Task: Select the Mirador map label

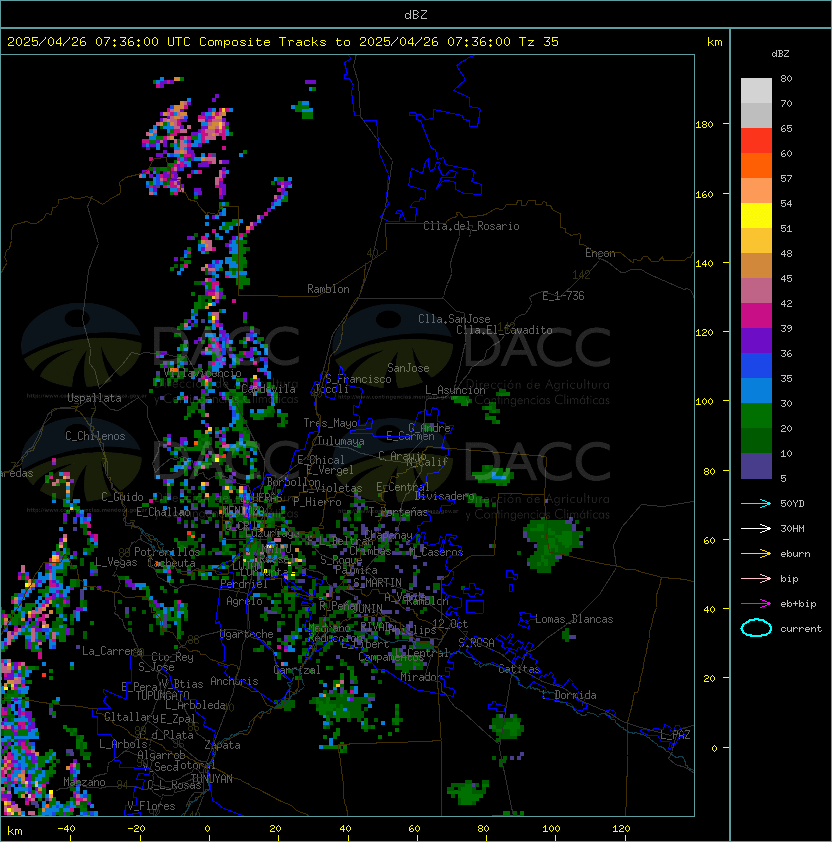Action: tap(421, 677)
